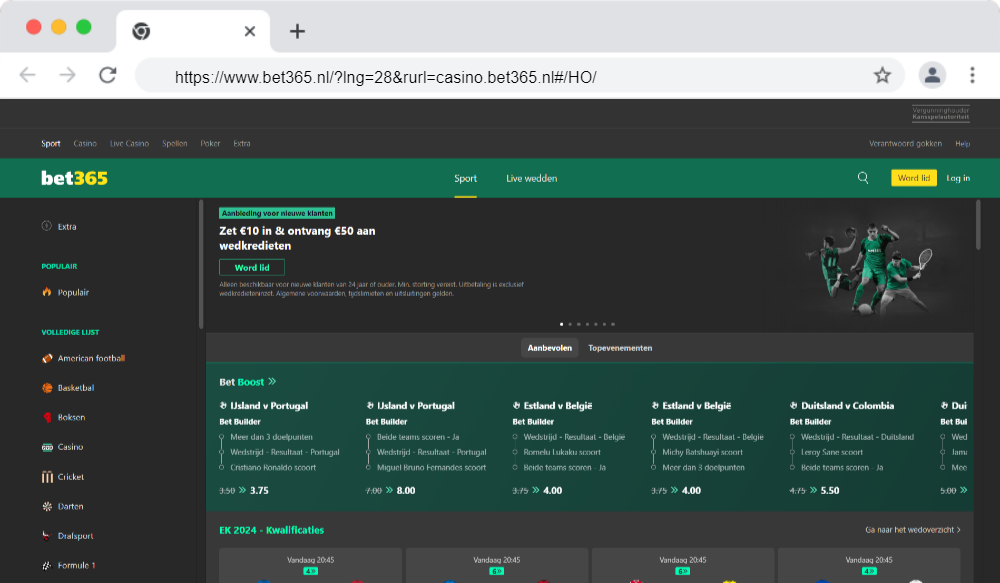Click the Boksen glove icon
This screenshot has height=583, width=1000.
[47, 417]
